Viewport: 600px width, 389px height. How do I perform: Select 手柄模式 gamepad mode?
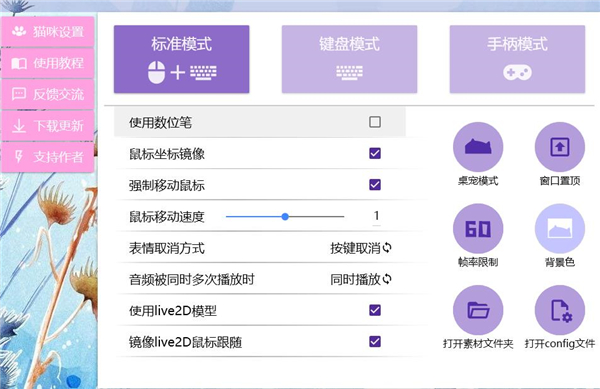coord(517,59)
